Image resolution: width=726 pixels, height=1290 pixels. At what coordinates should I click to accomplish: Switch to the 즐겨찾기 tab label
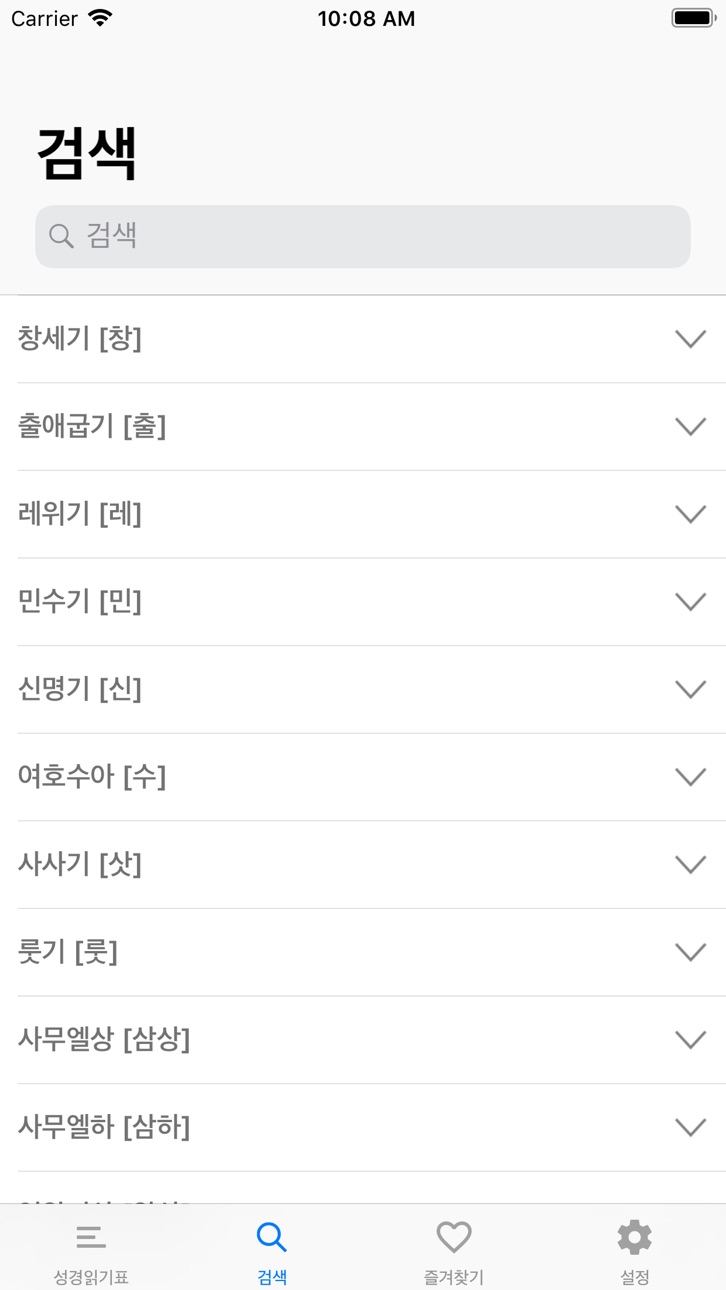(x=454, y=1277)
